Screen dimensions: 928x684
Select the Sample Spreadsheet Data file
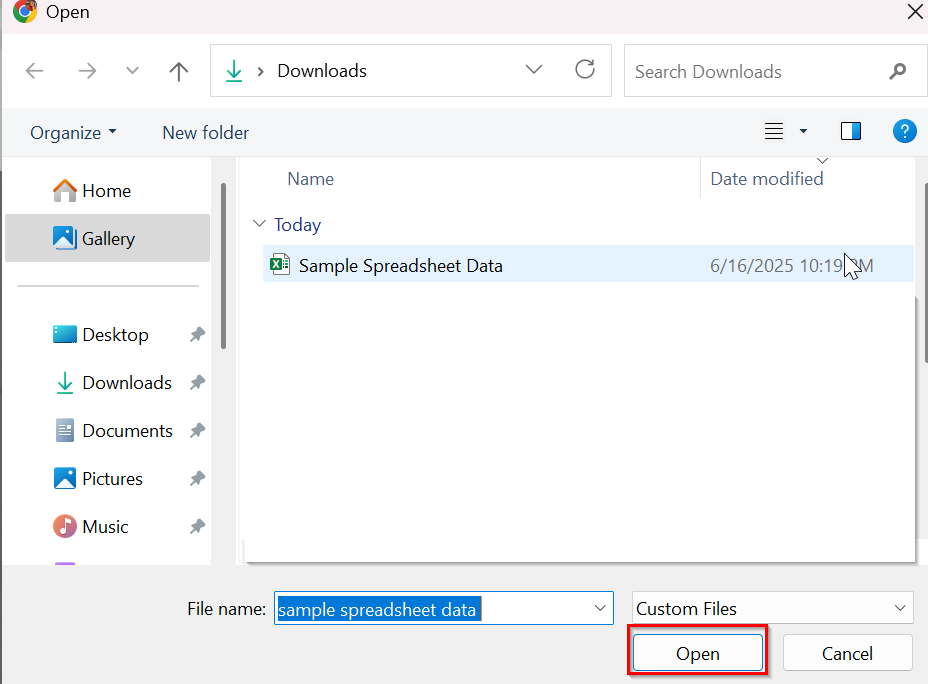[x=588, y=265]
